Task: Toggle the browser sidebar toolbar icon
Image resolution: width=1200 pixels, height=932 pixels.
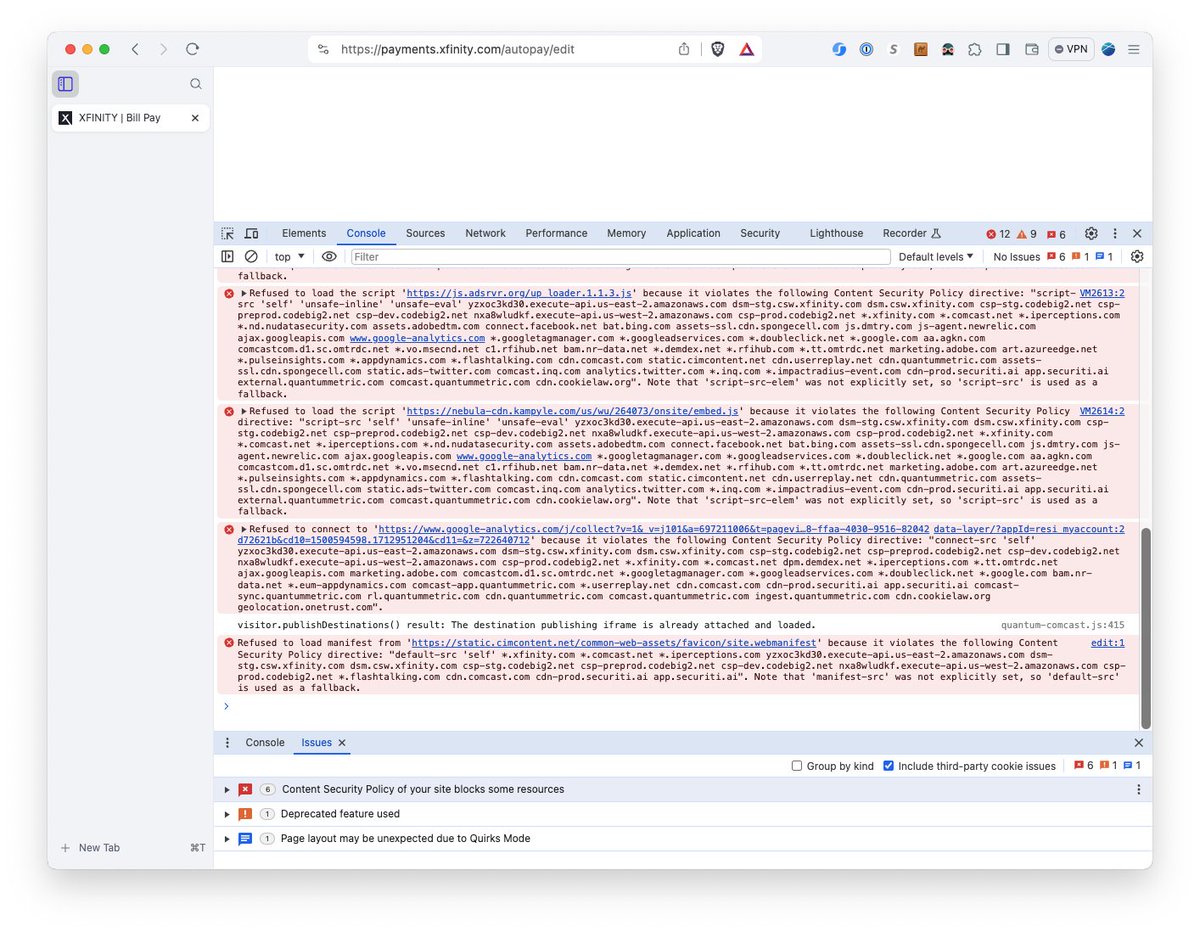Action: (1003, 49)
